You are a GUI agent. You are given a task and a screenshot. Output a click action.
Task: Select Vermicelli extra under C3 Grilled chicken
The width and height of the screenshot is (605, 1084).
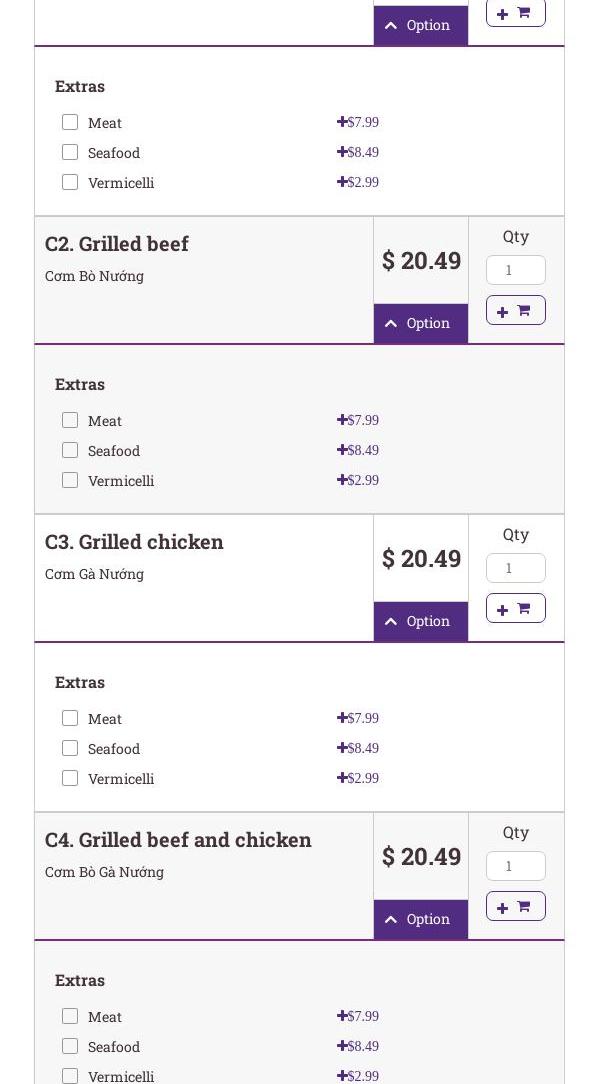pos(70,778)
